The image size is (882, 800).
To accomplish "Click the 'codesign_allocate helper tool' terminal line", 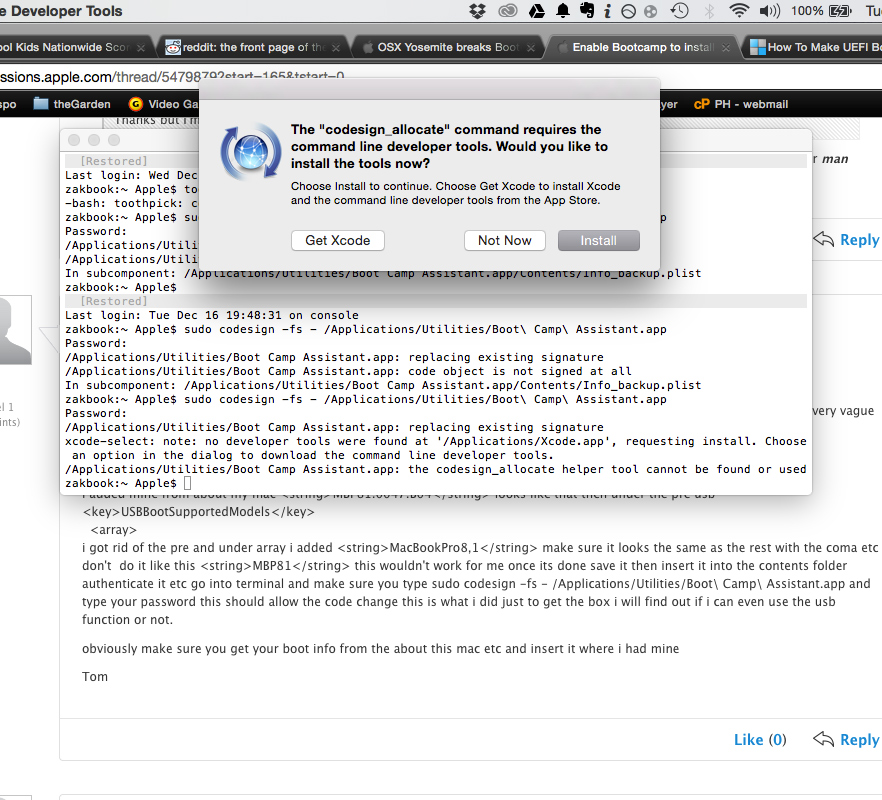I will [436, 469].
